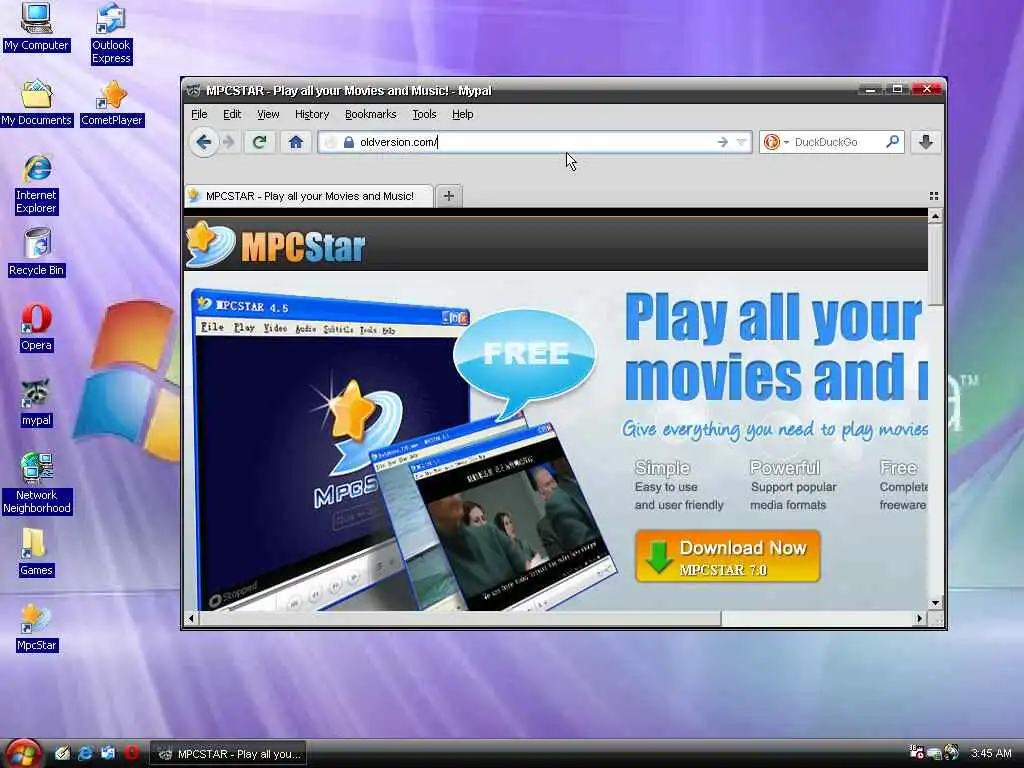Open the History menu
This screenshot has height=768, width=1024.
[x=312, y=114]
